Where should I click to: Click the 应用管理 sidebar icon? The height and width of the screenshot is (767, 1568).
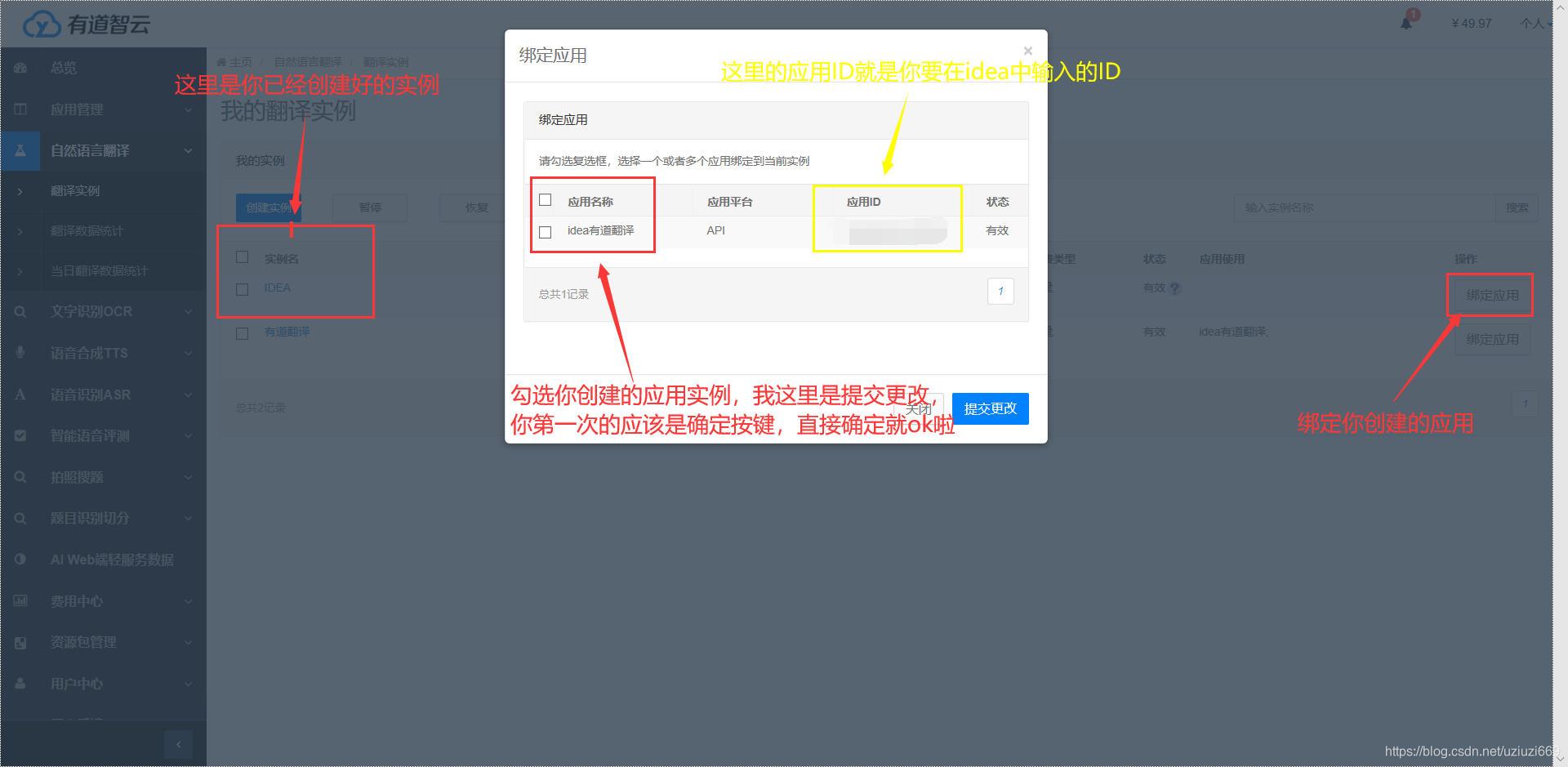[x=20, y=109]
